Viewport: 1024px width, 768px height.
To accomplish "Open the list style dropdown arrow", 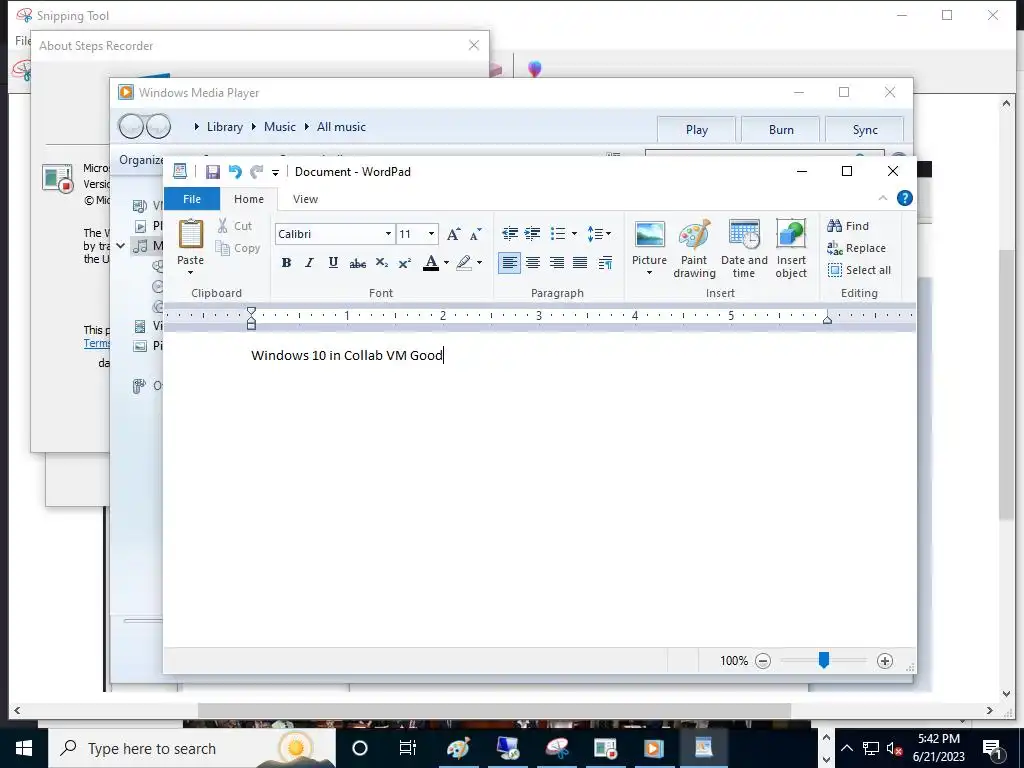I will (x=574, y=233).
